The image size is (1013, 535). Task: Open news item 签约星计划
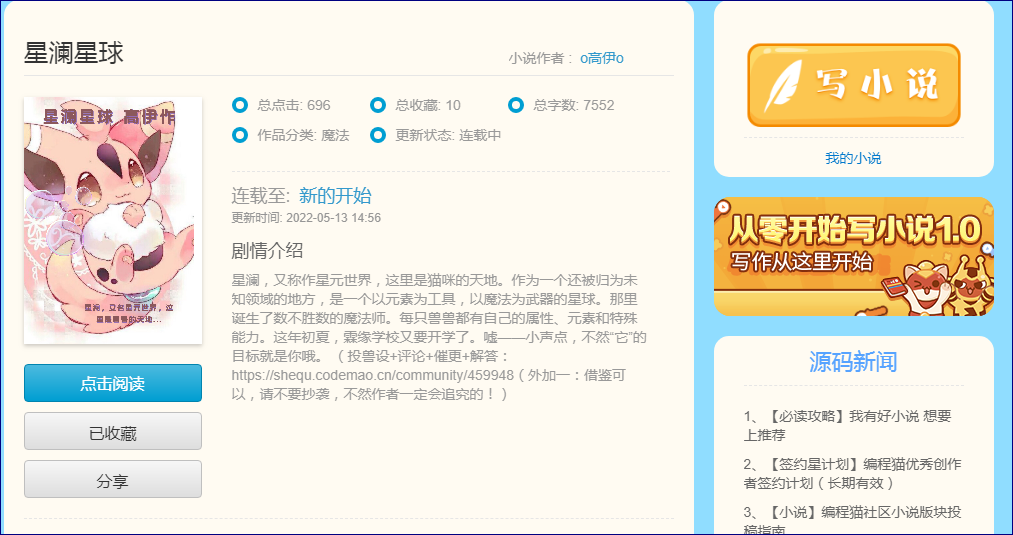(852, 474)
